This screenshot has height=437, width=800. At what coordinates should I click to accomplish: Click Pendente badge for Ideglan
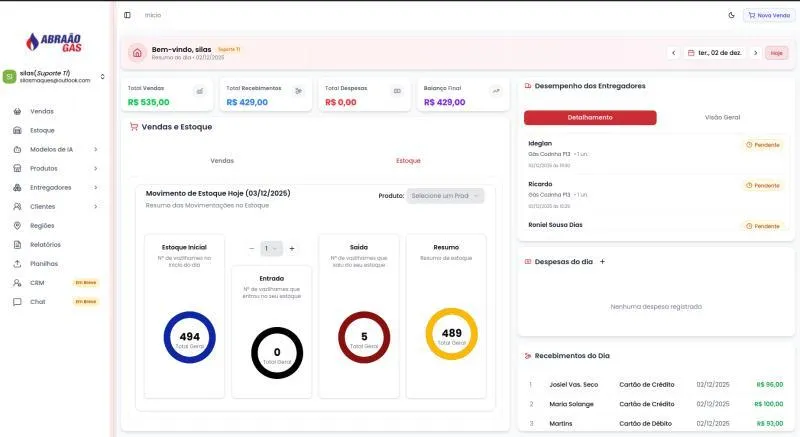point(763,145)
